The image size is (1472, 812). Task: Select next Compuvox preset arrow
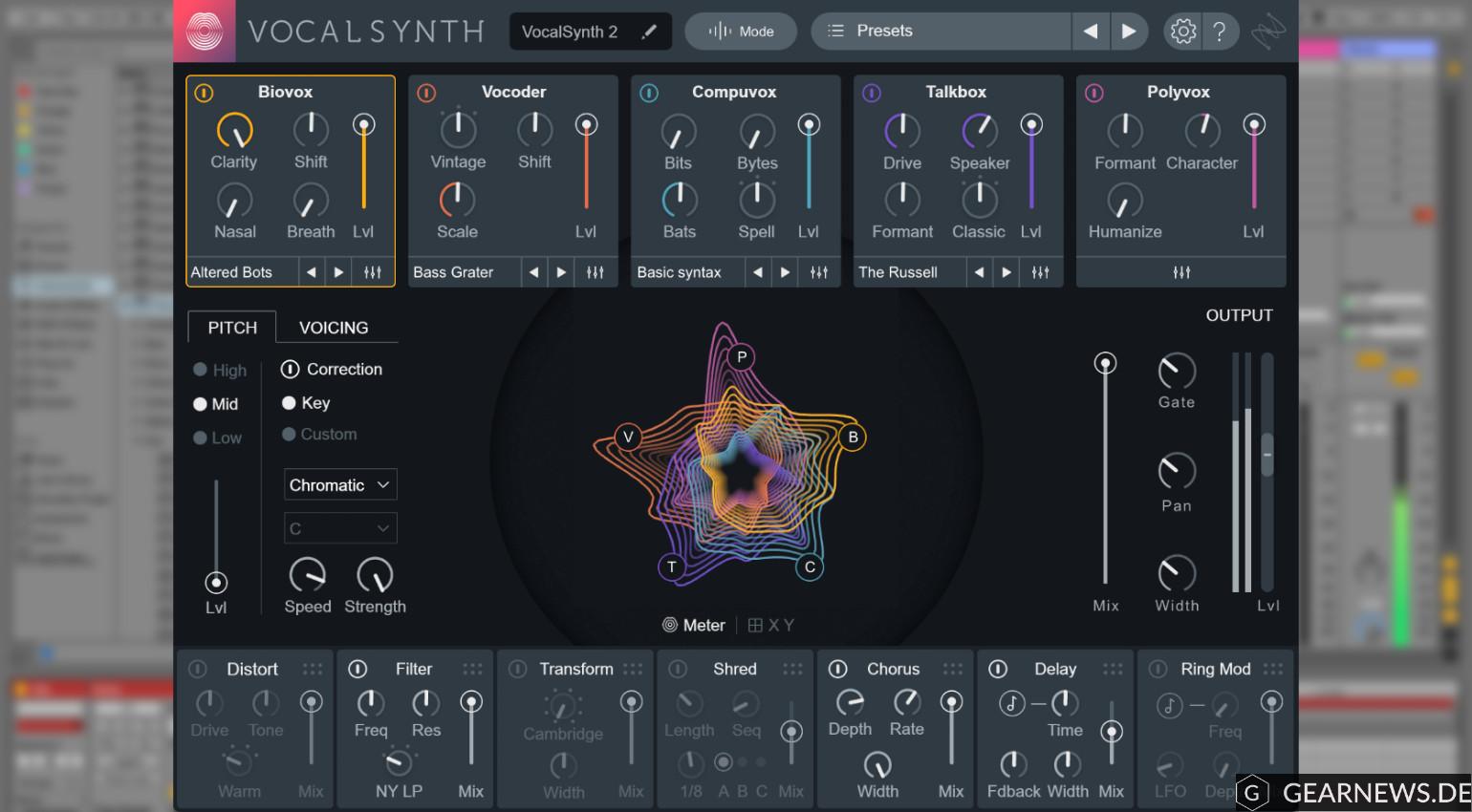[785, 272]
